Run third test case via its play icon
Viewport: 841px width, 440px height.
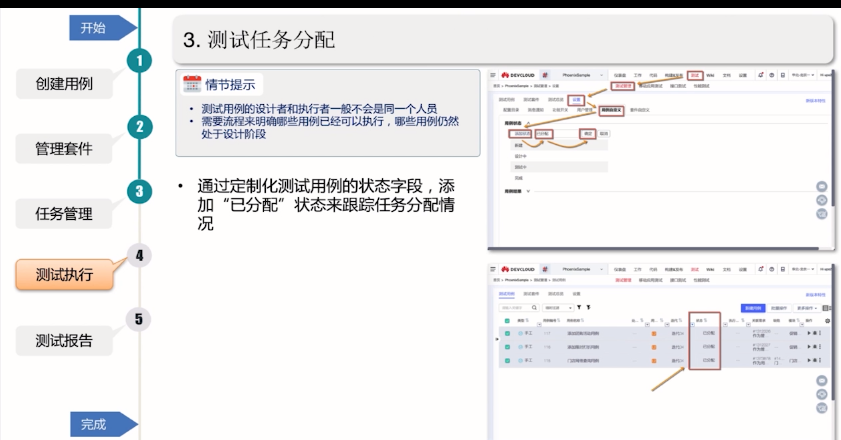pyautogui.click(x=809, y=361)
